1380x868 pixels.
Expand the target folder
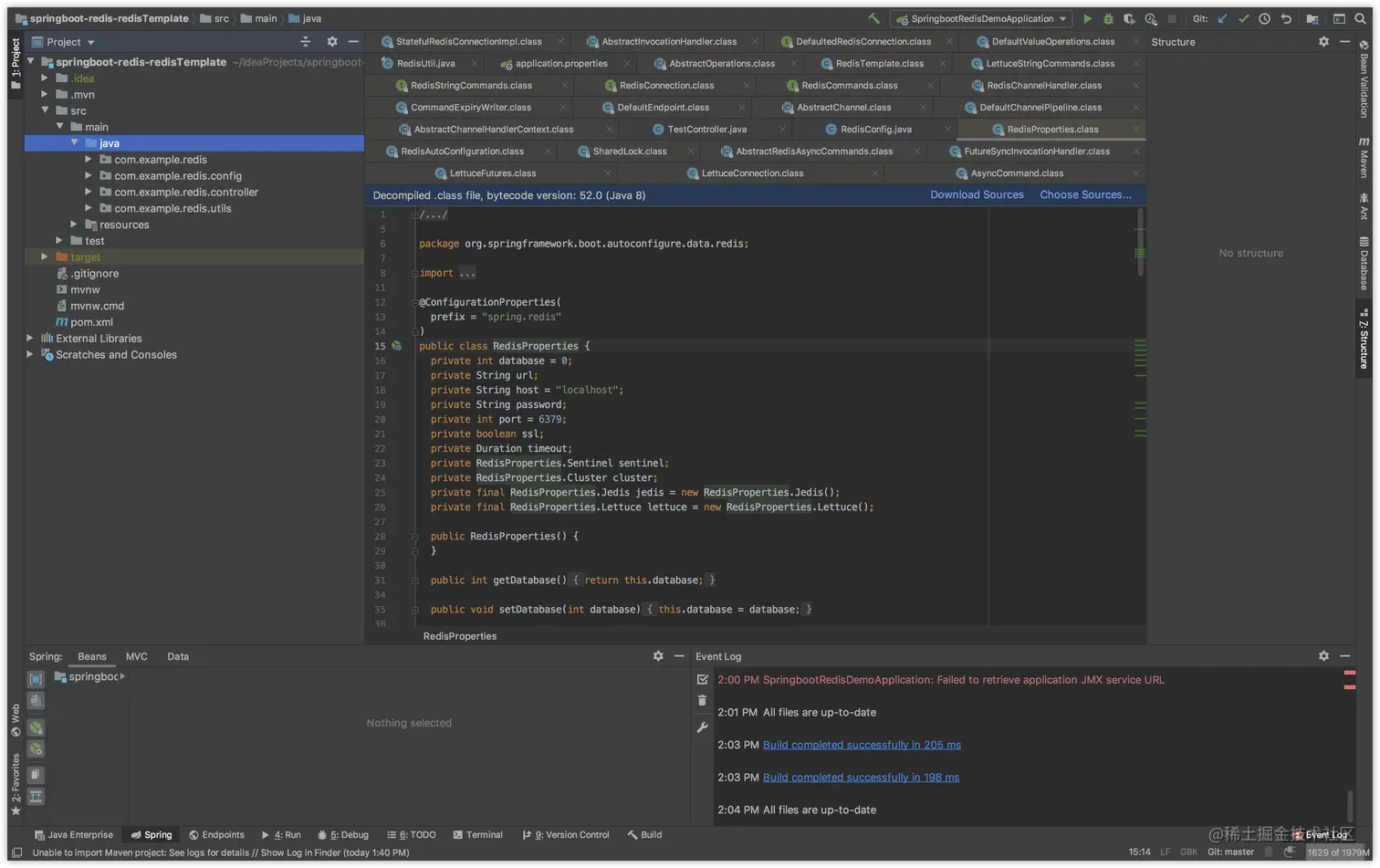coord(44,257)
